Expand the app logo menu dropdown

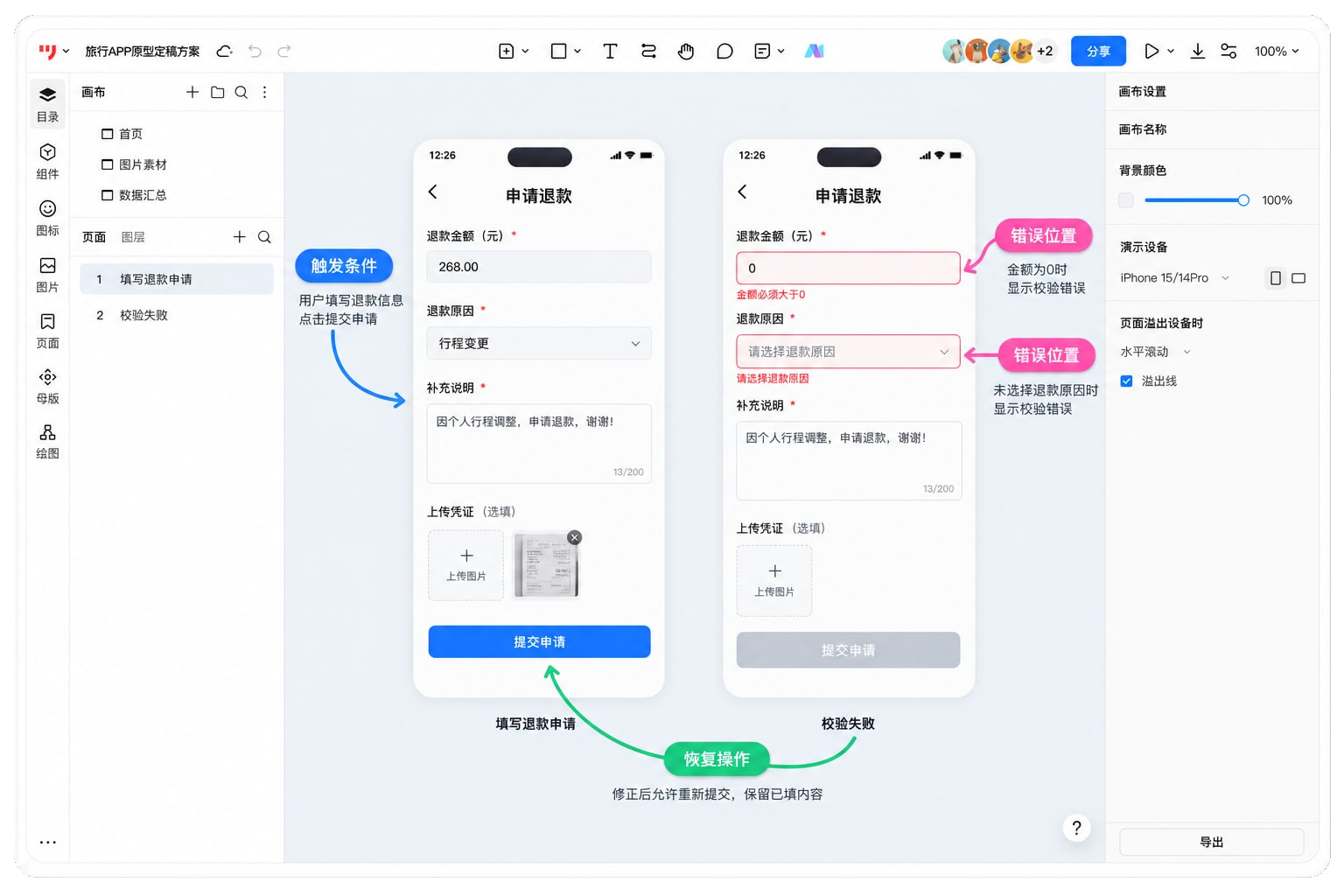(x=66, y=52)
